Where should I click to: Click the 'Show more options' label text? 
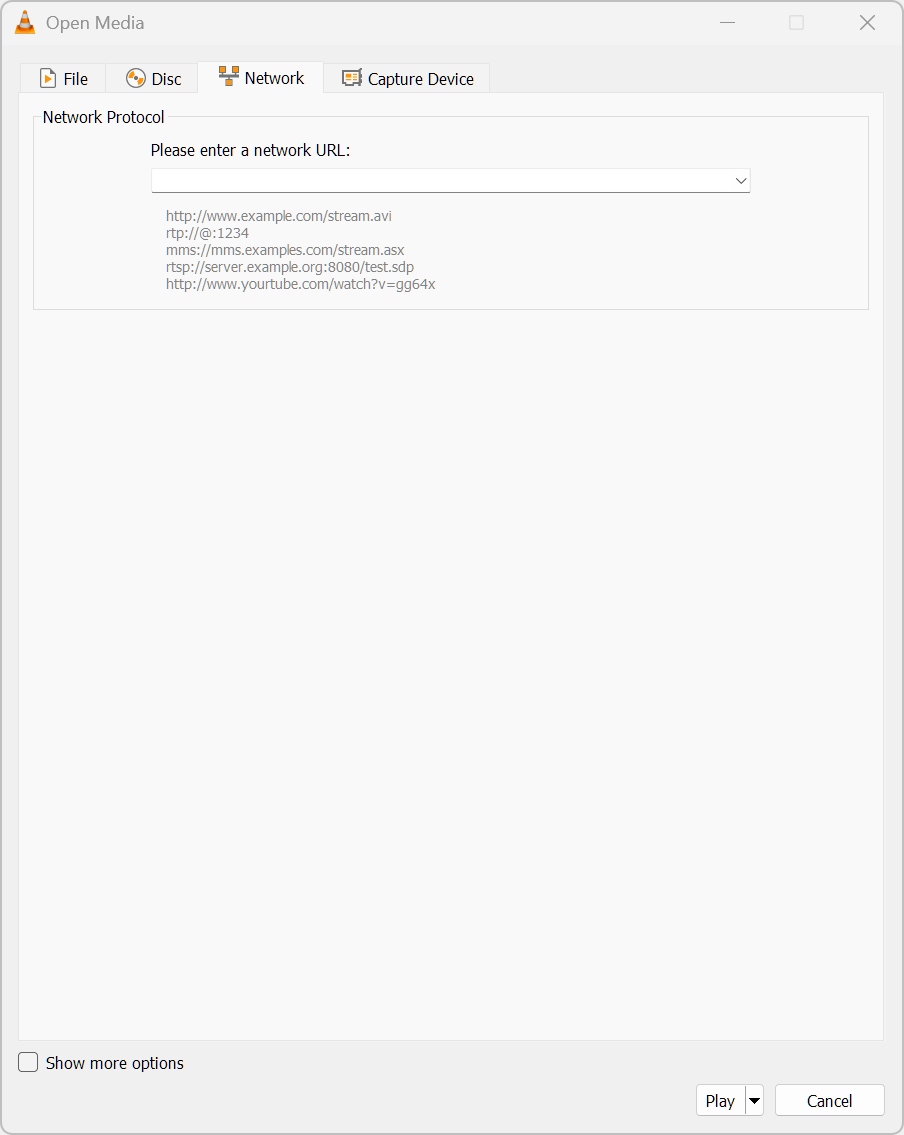[x=114, y=1063]
